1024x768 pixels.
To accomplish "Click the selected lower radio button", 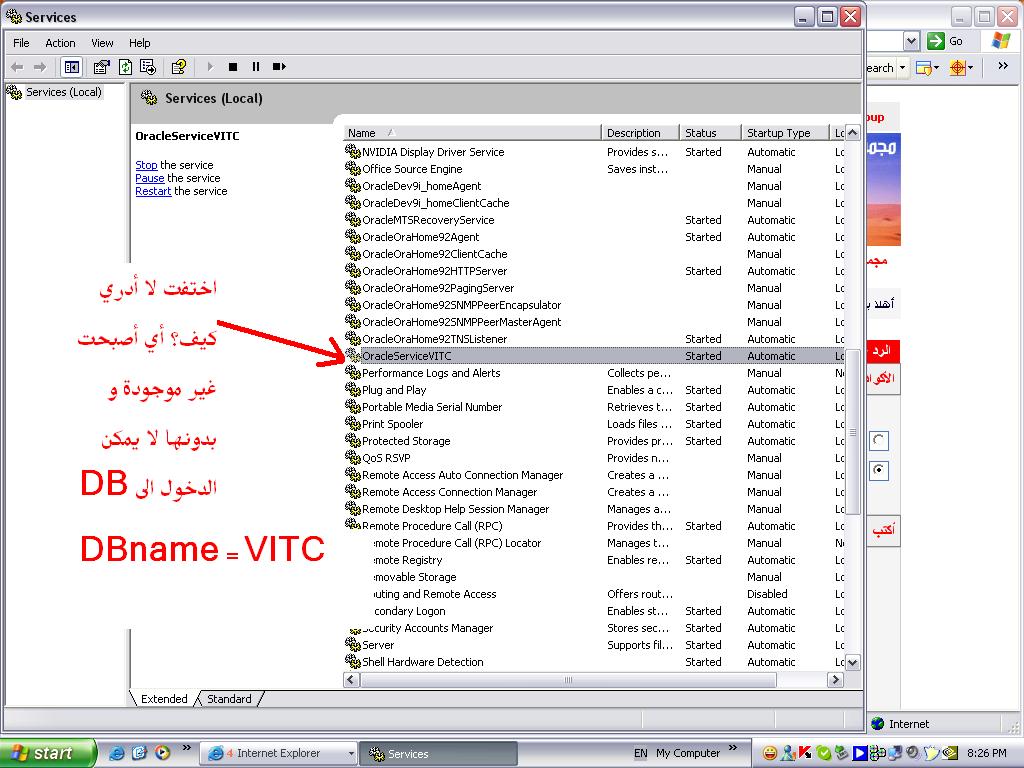I will coord(879,470).
